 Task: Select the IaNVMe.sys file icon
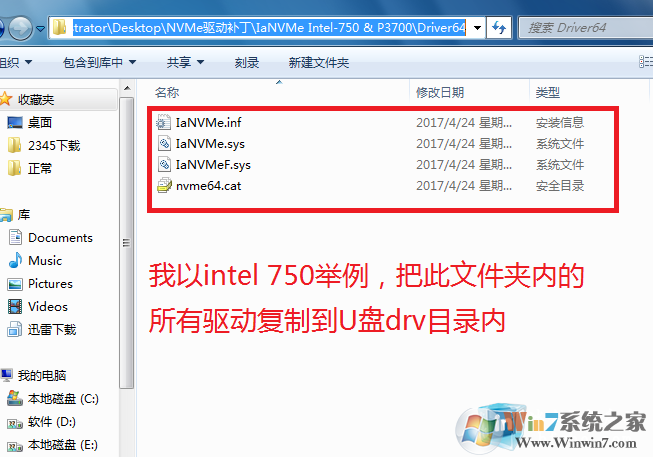click(164, 144)
